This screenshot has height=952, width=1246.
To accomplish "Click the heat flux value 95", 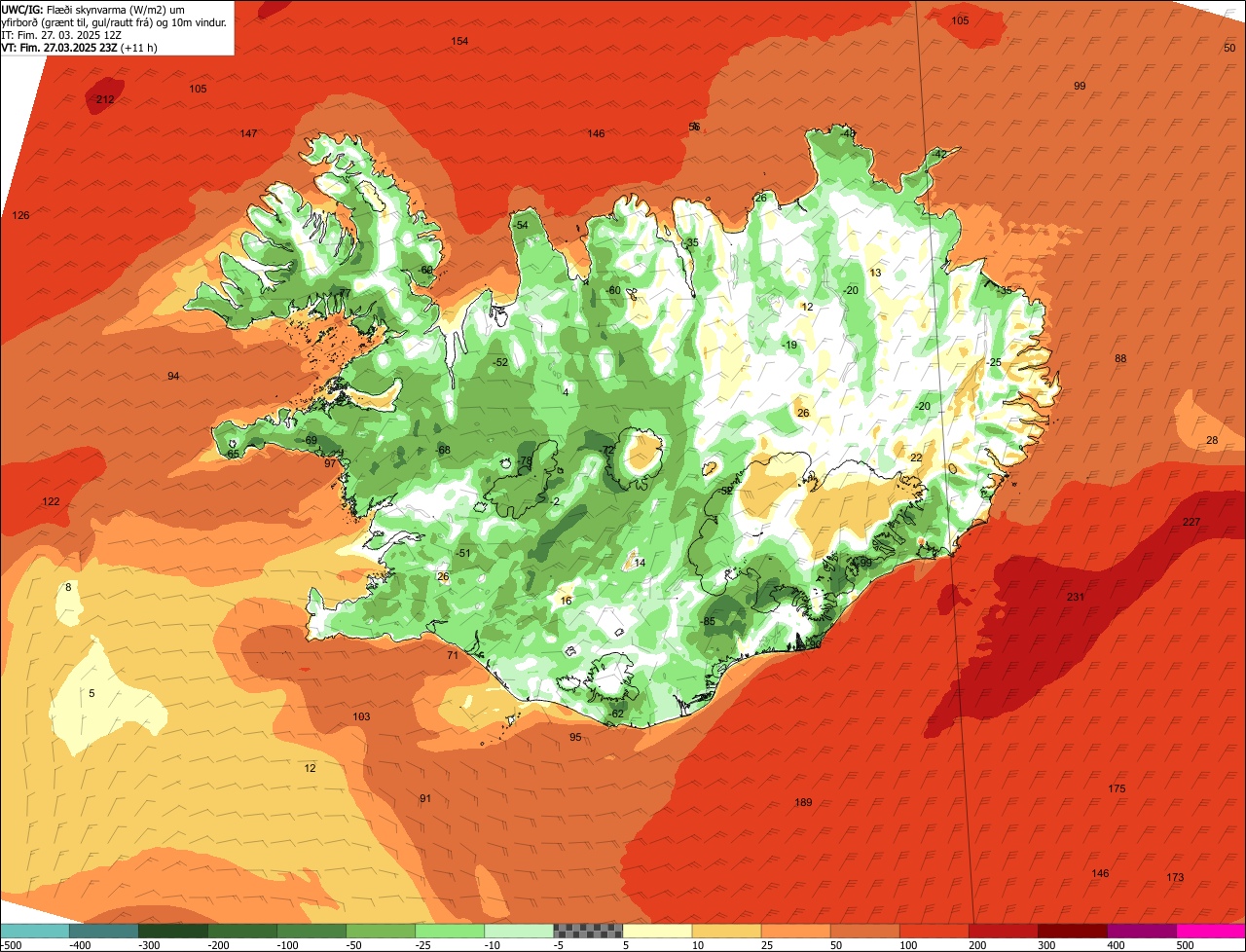I will pyautogui.click(x=575, y=737).
